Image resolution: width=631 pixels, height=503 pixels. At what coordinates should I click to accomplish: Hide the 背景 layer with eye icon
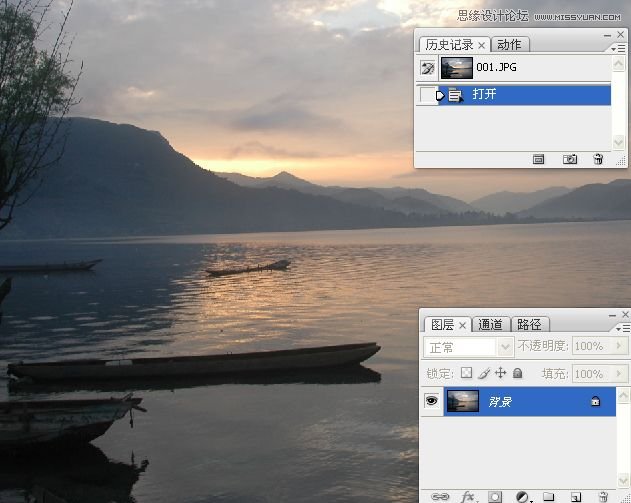pyautogui.click(x=431, y=400)
